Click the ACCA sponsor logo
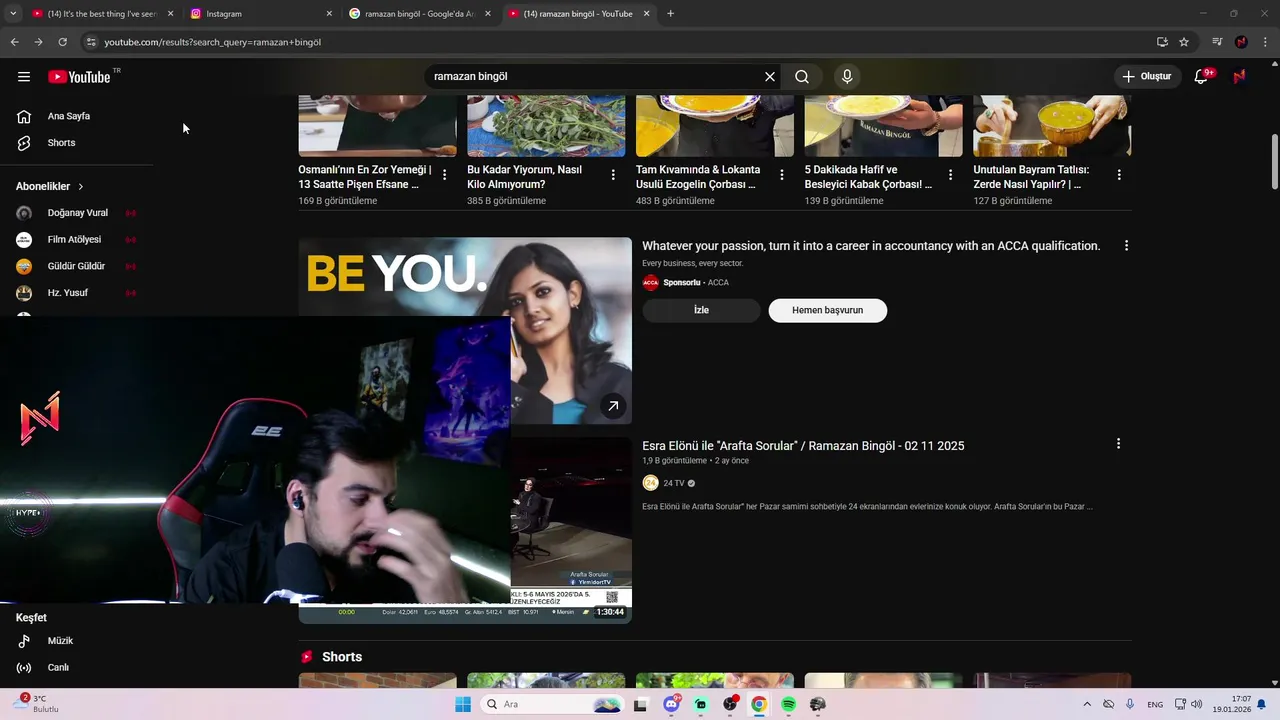 click(x=650, y=283)
